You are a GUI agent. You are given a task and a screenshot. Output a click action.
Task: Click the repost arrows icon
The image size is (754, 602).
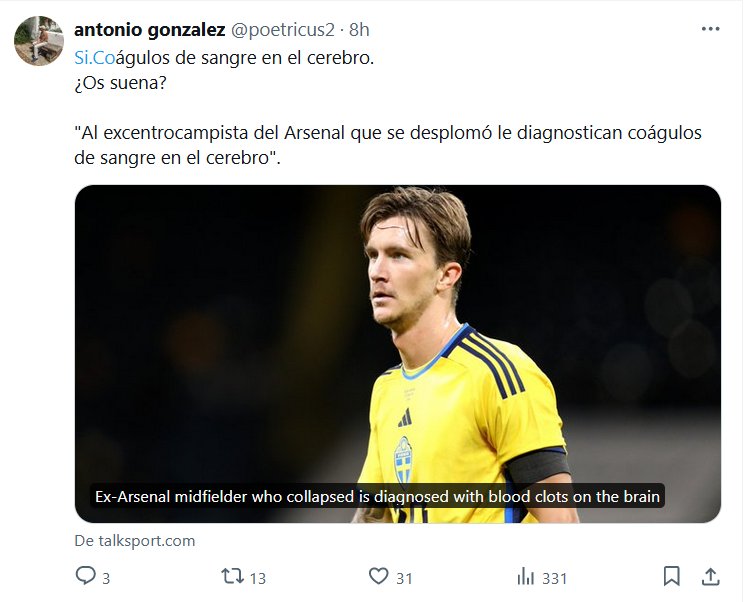(x=232, y=576)
